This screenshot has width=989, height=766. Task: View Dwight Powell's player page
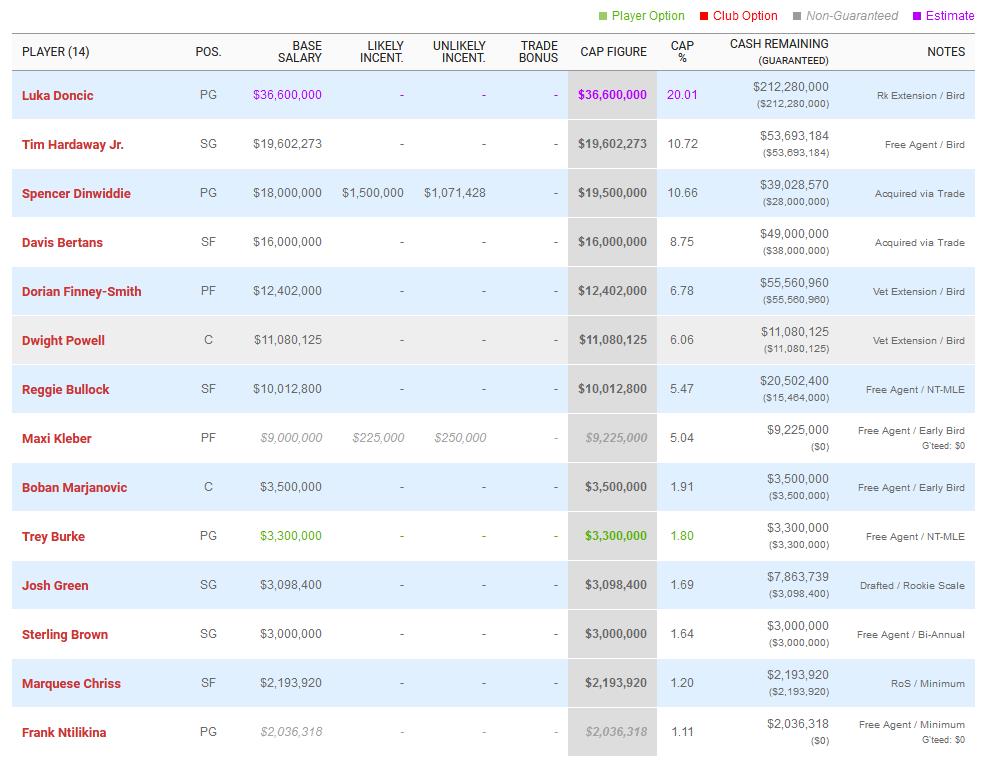point(63,341)
